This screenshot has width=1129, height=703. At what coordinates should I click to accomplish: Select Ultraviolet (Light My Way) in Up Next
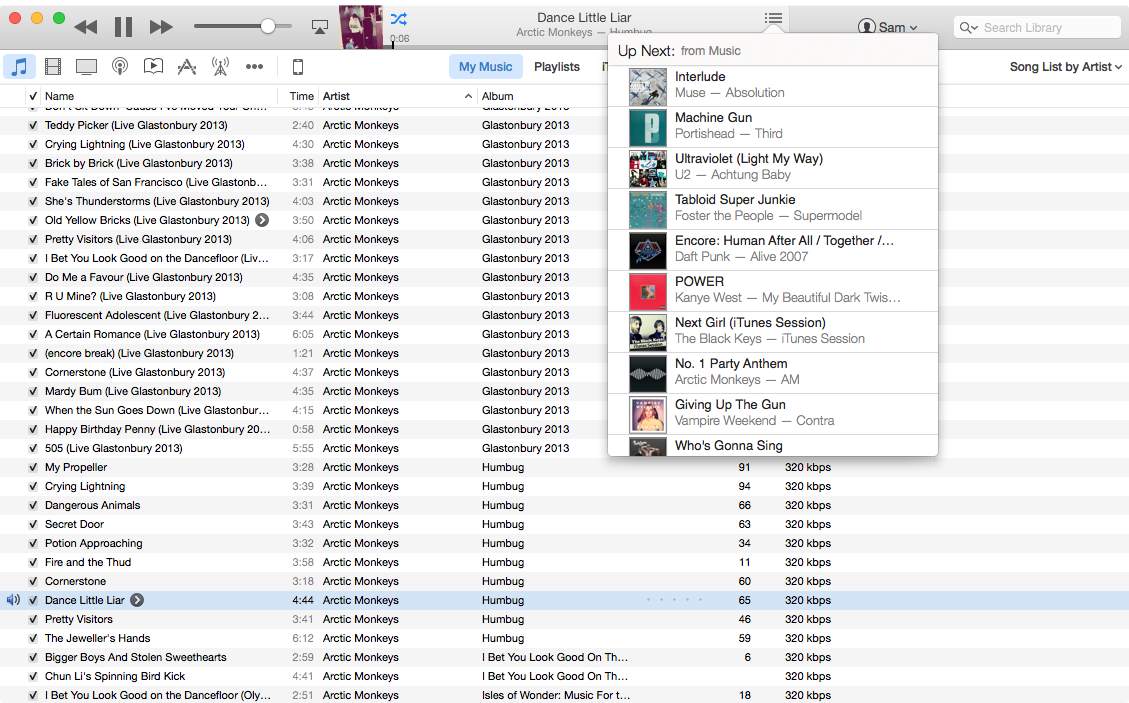773,168
